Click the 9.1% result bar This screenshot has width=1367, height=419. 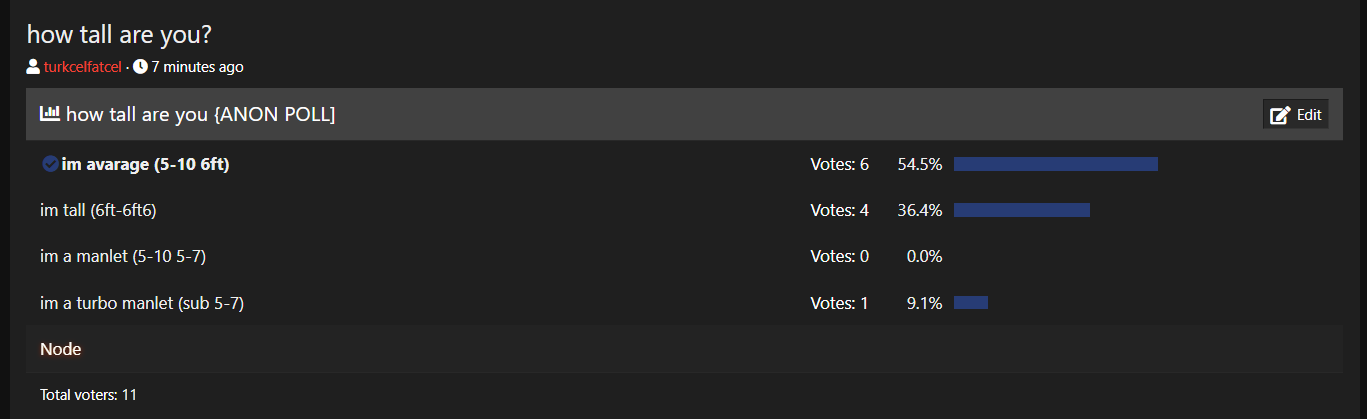coord(970,302)
